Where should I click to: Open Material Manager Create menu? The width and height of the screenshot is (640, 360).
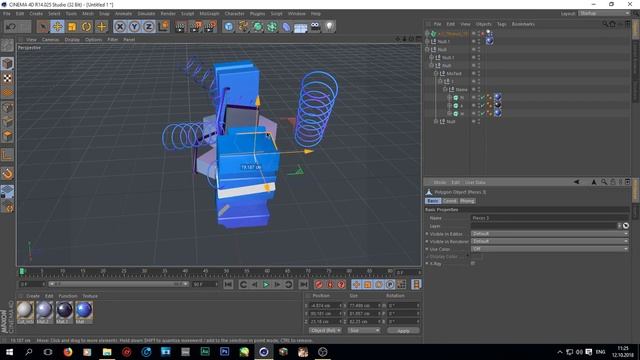coord(33,296)
